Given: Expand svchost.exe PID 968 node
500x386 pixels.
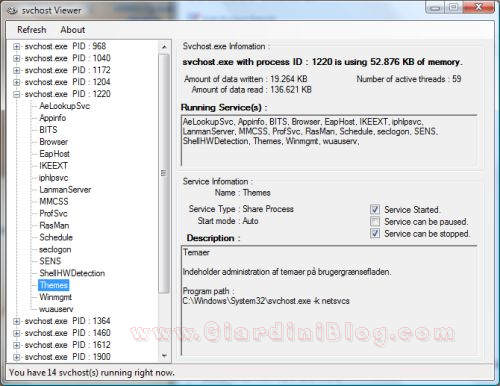Looking at the screenshot, I should (x=16, y=46).
